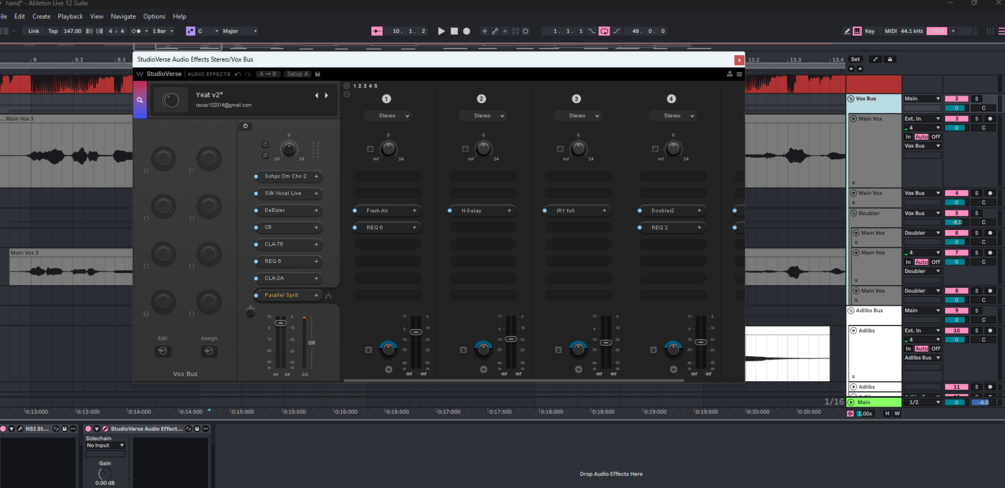Open the Main track 1/2 output dropdown
Screen dimensions: 1005x488
tap(922, 402)
